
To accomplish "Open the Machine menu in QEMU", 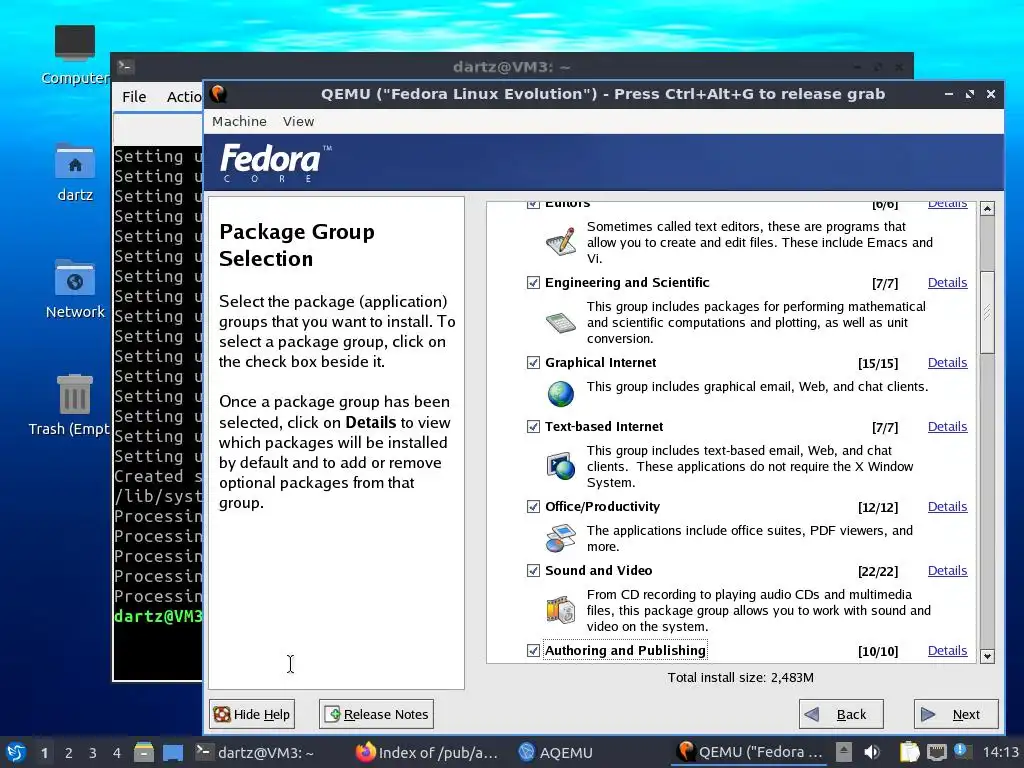I will (x=239, y=121).
